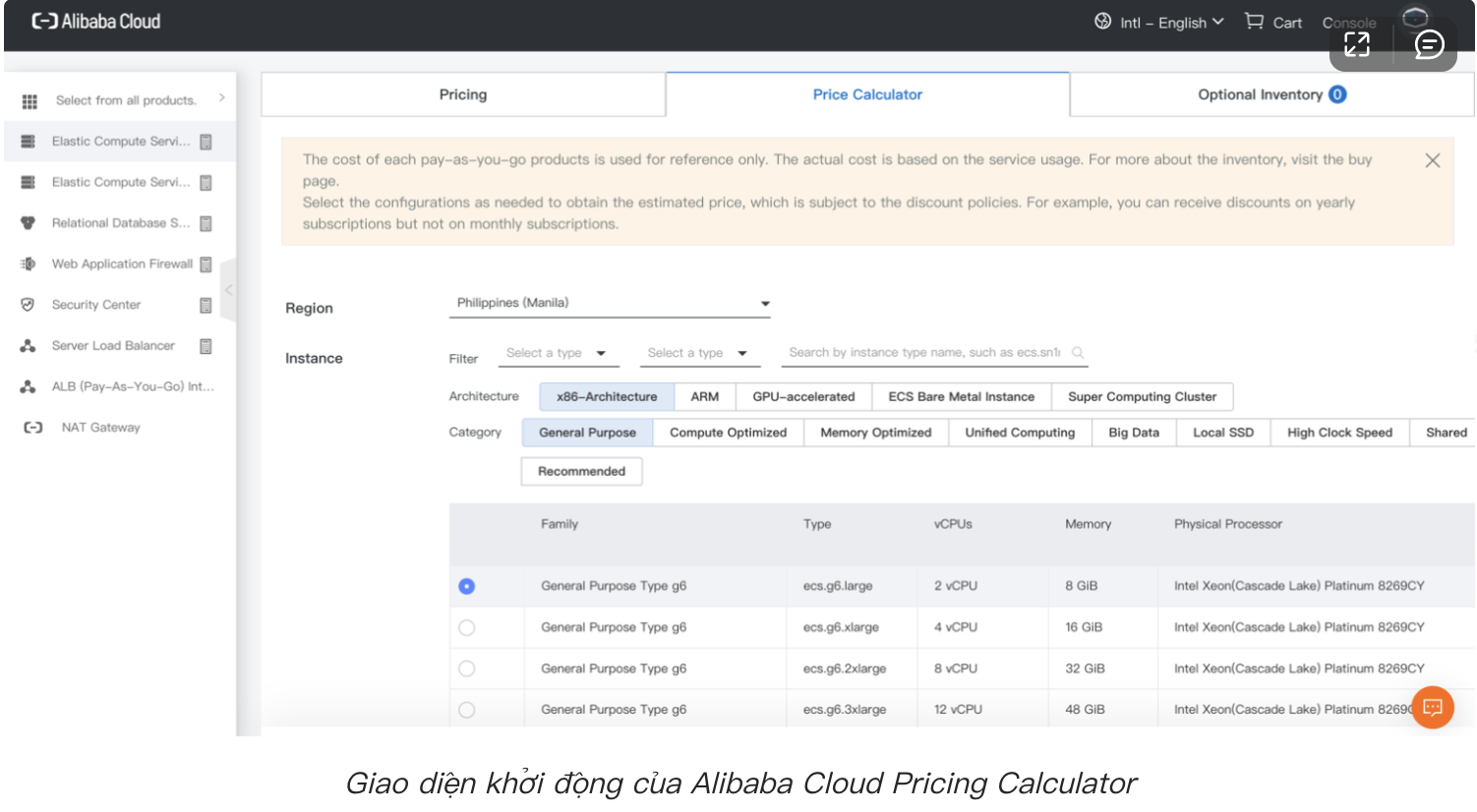Open the chat support icon at bottom right
The image size is (1477, 812).
(x=1432, y=707)
